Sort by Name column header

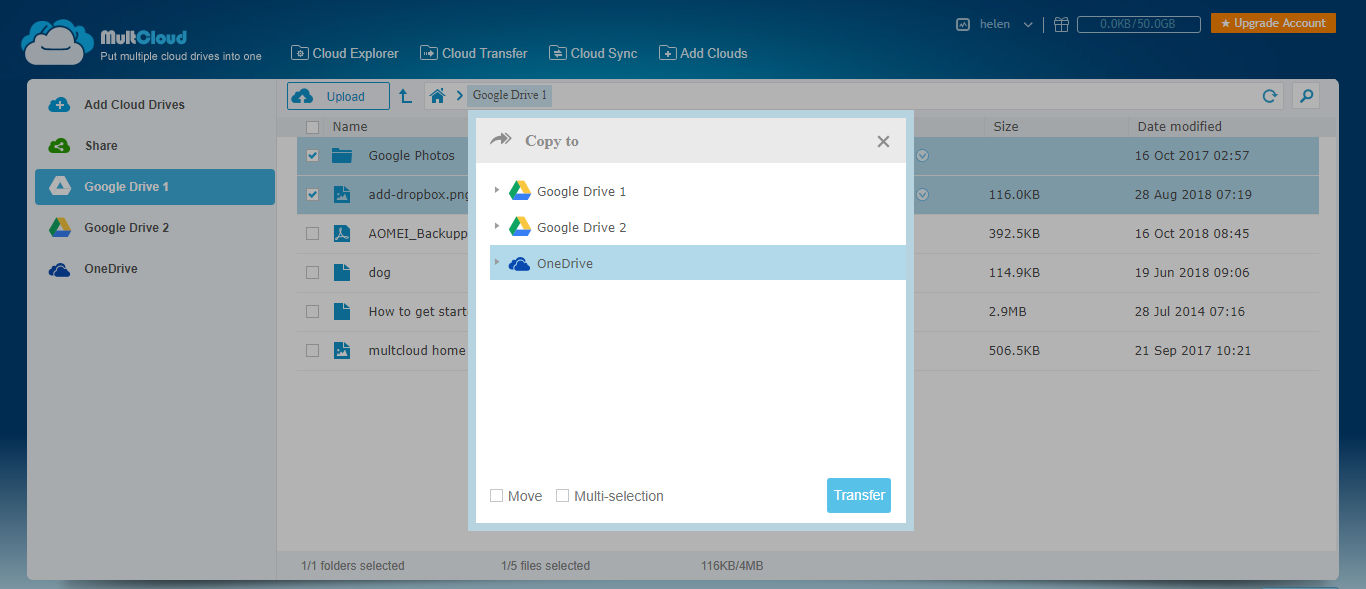(x=350, y=127)
